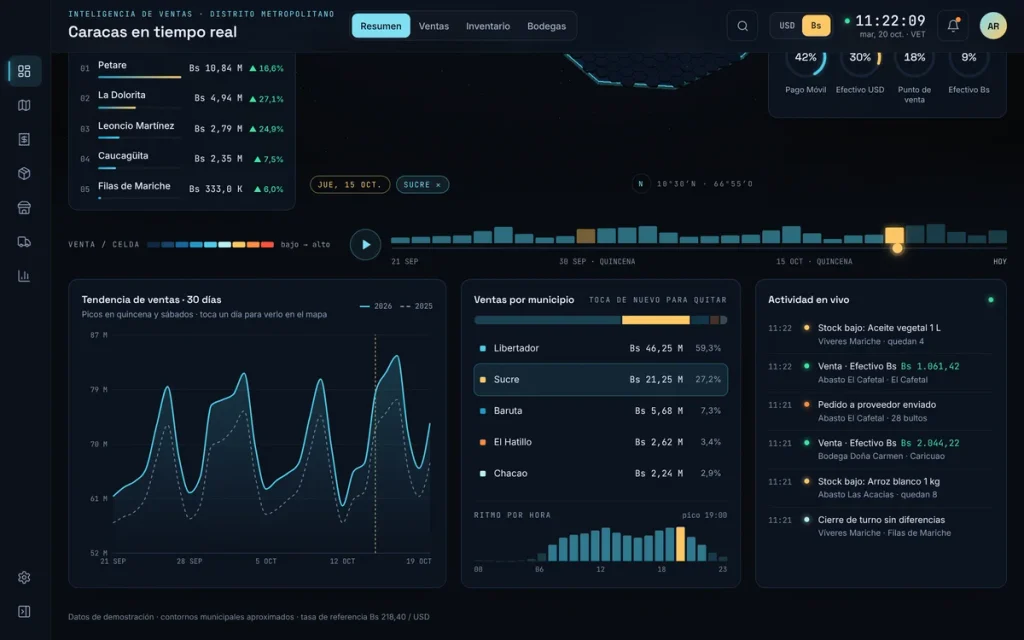This screenshot has height=640, width=1024.
Task: Click the 2025 legend entry
Action: (x=416, y=306)
